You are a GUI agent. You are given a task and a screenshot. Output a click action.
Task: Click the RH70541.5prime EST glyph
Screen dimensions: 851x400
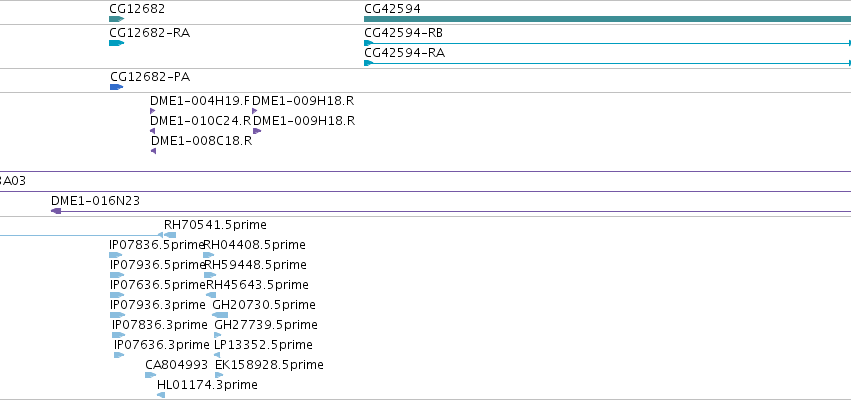(x=170, y=235)
